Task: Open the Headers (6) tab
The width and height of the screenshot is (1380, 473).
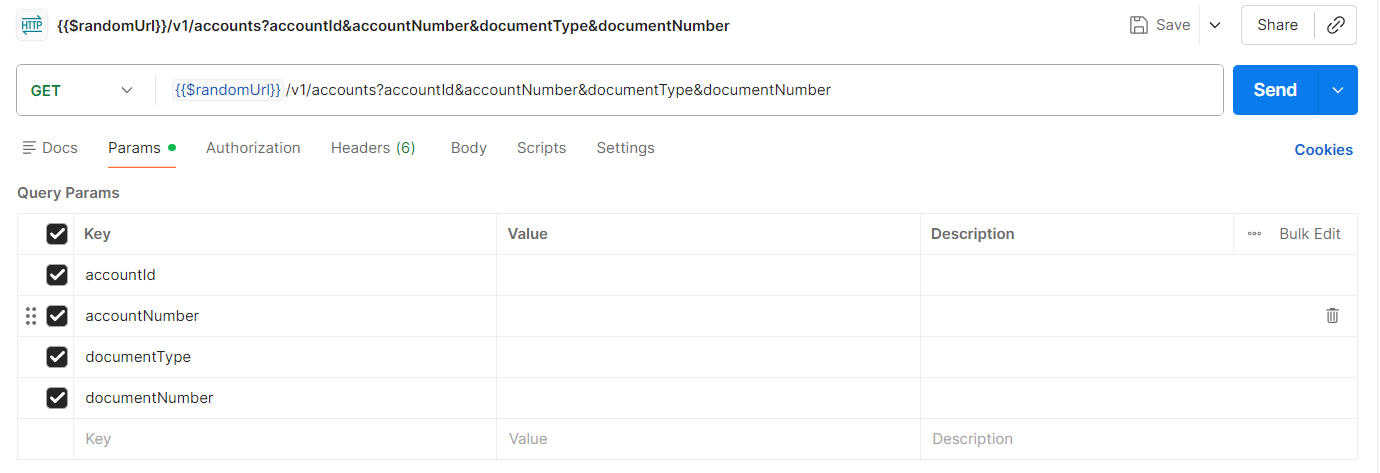Action: pyautogui.click(x=373, y=148)
